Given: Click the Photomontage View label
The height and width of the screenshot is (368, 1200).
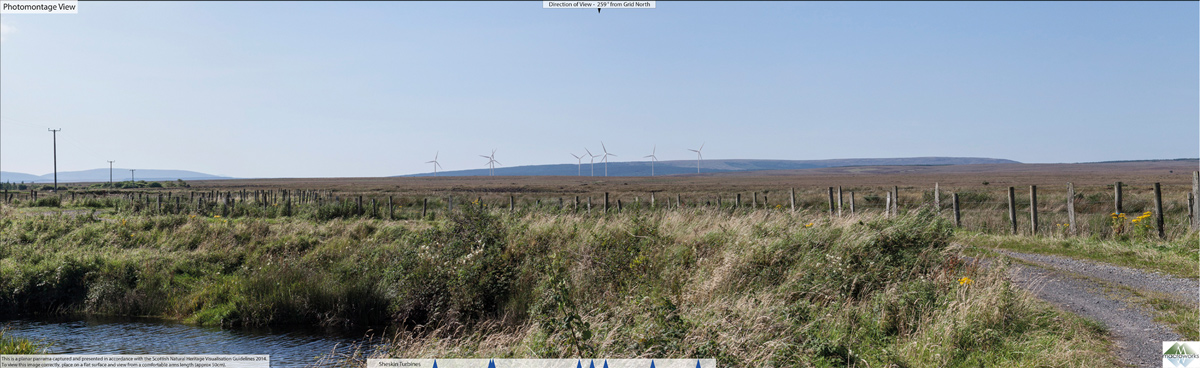Looking at the screenshot, I should 39,7.
